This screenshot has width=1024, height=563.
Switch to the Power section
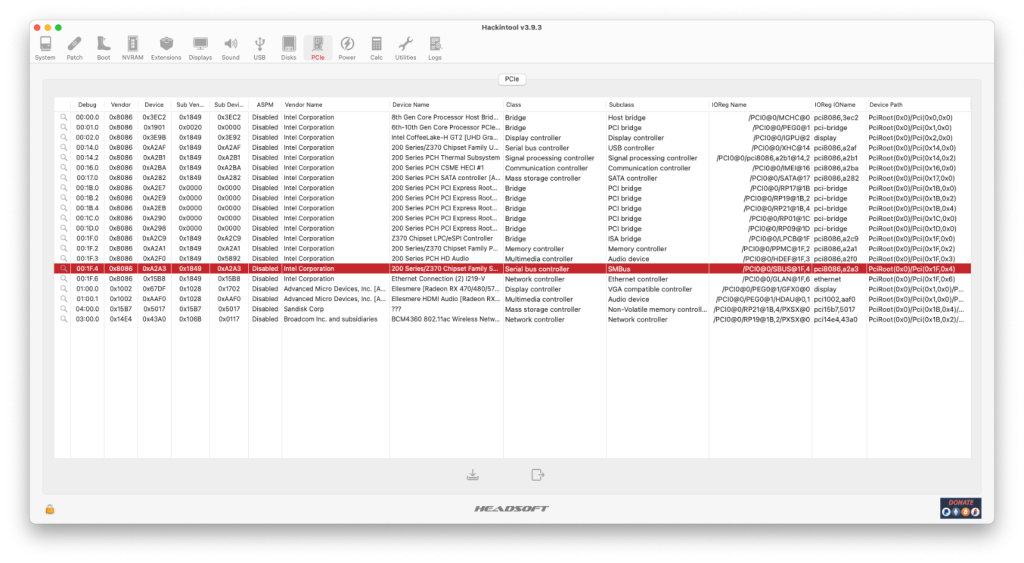(x=347, y=47)
